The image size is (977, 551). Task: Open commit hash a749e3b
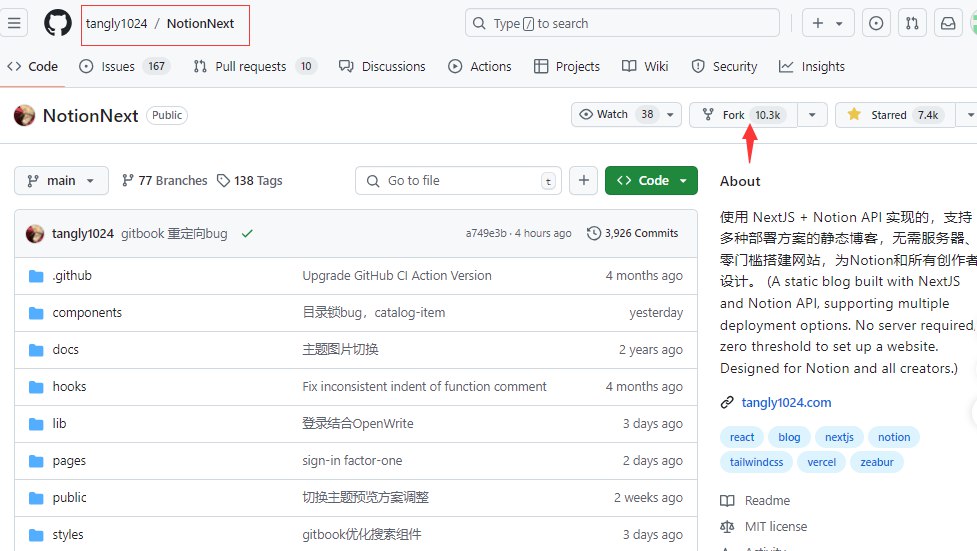tap(486, 233)
